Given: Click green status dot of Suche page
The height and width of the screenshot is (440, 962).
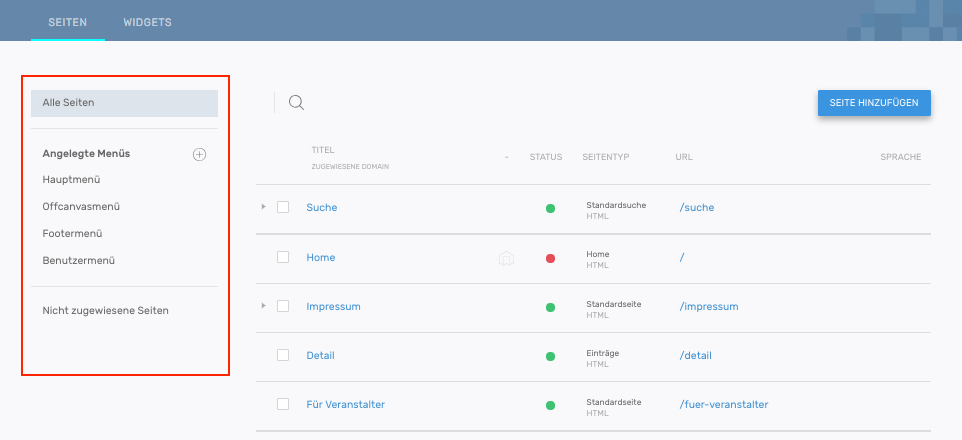Looking at the screenshot, I should tap(550, 208).
